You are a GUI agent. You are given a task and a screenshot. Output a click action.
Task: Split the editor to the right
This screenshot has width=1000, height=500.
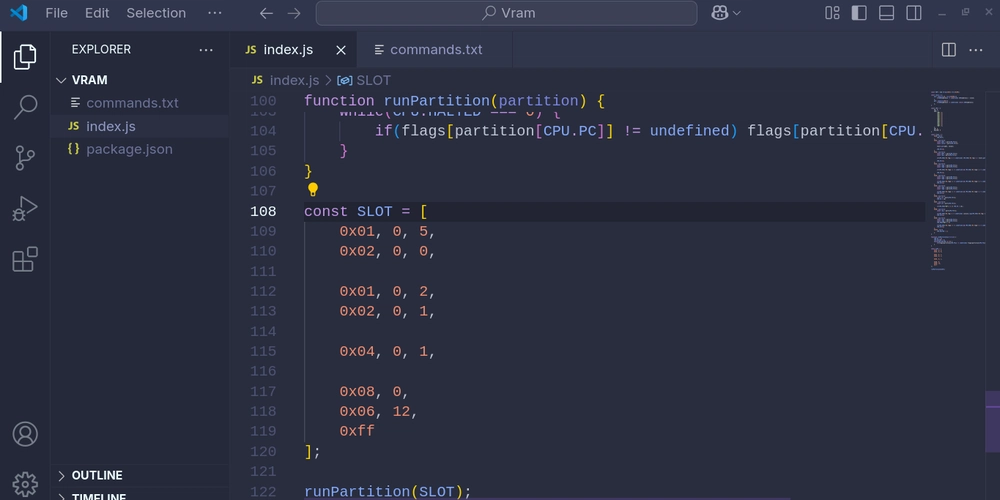coord(949,50)
